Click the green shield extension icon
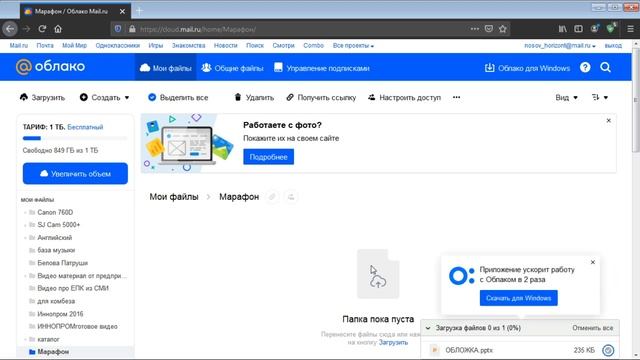Viewport: 640px width, 360px height. (x=611, y=28)
